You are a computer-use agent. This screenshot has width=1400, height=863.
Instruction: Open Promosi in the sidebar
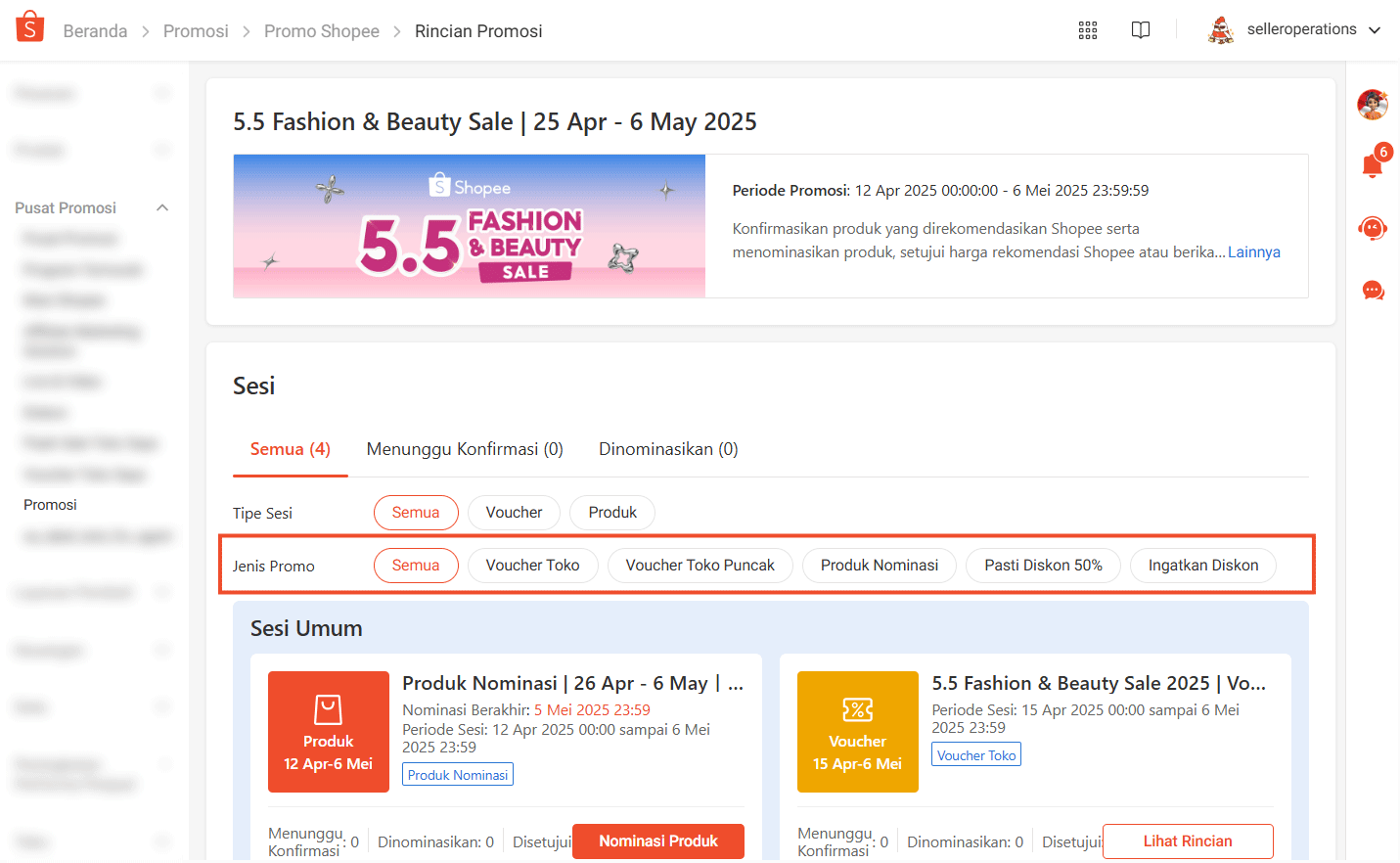(50, 505)
